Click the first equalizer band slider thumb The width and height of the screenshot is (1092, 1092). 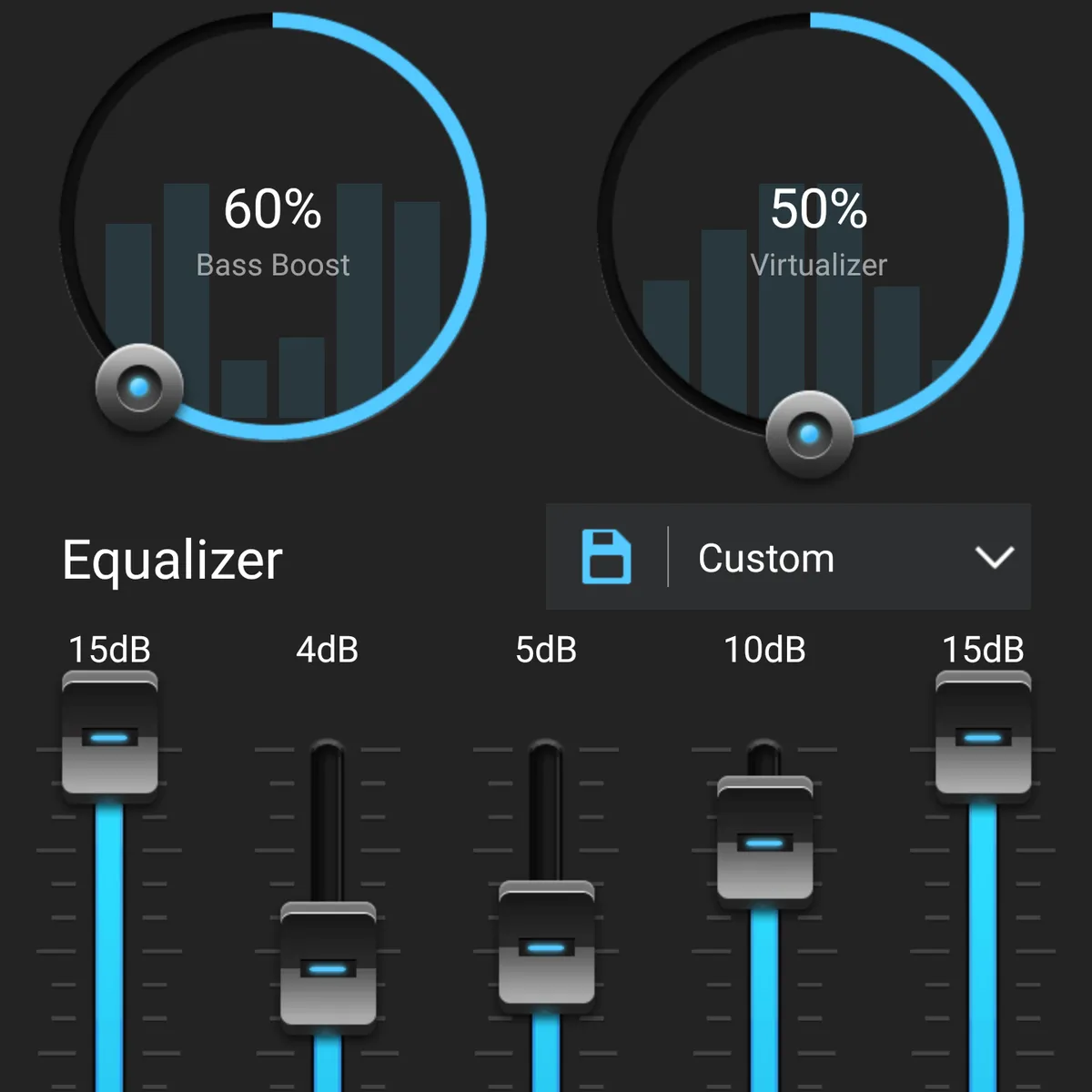click(x=110, y=733)
